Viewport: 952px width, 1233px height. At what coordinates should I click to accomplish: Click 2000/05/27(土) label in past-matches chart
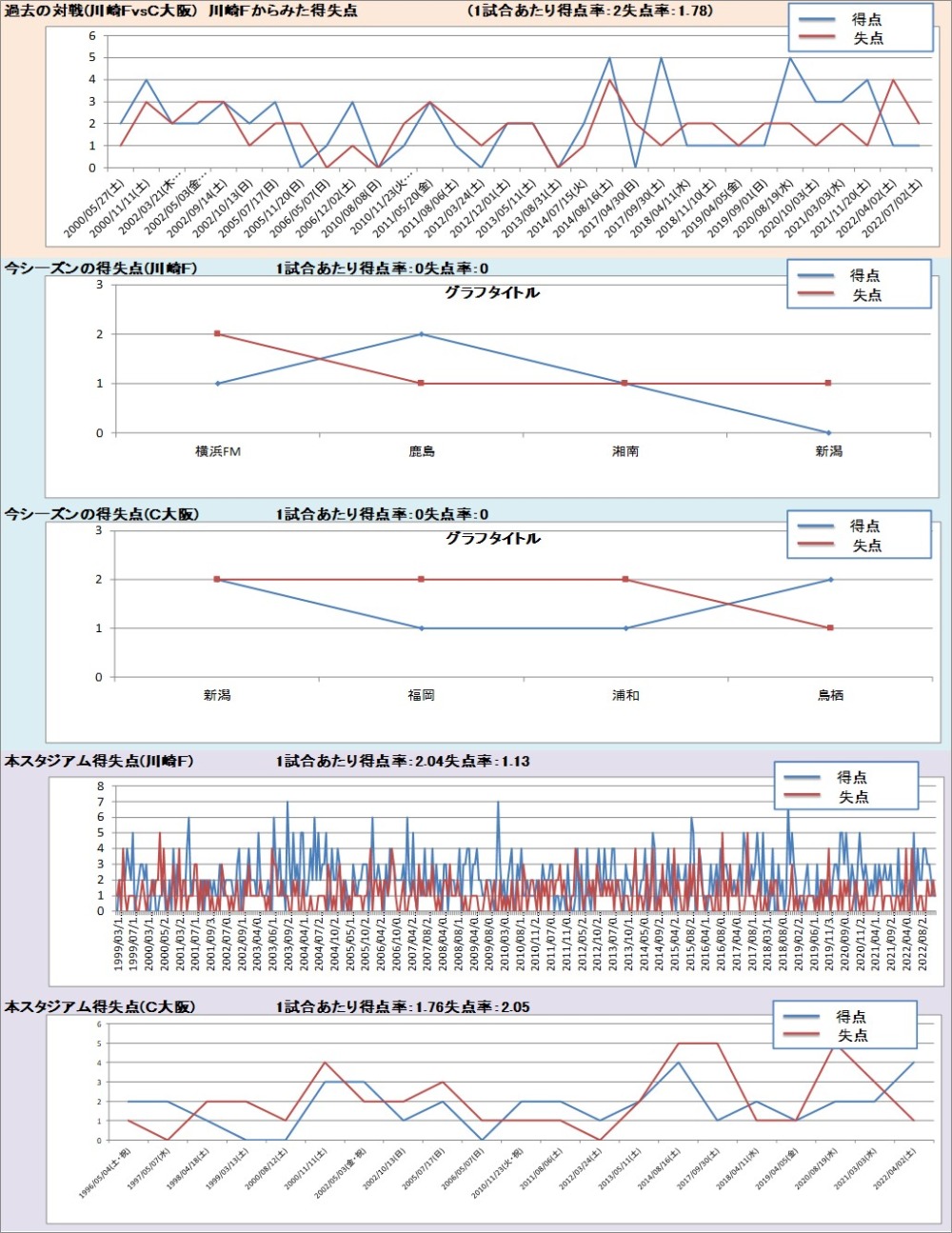(94, 209)
